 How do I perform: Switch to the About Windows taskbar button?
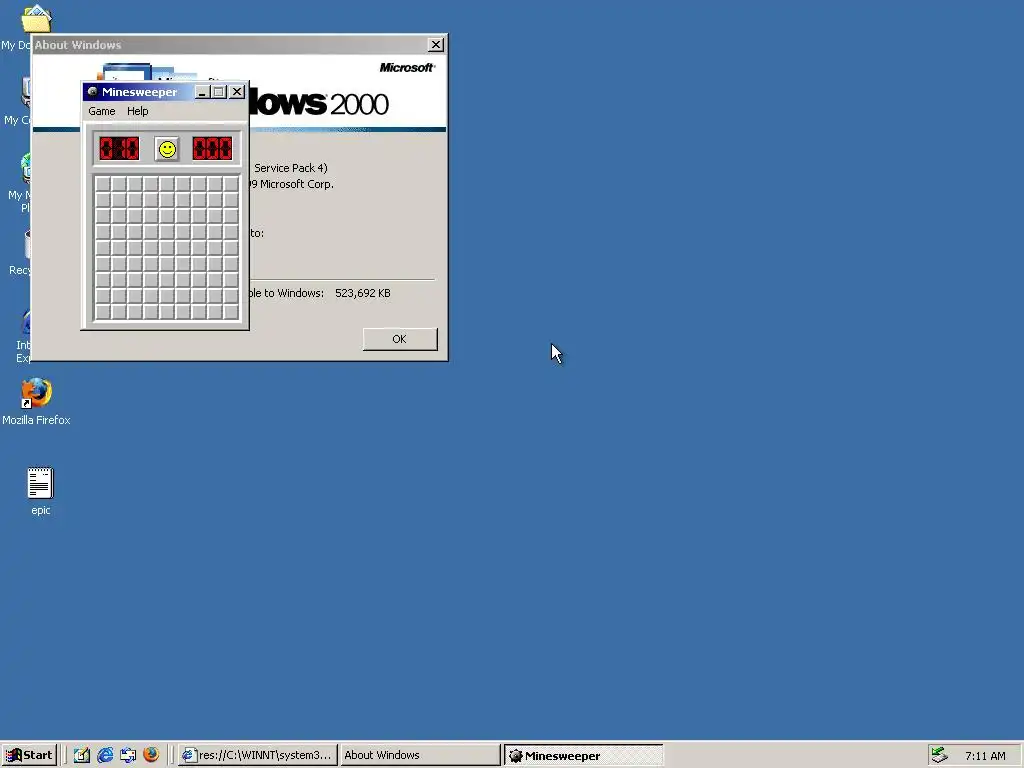pyautogui.click(x=420, y=755)
